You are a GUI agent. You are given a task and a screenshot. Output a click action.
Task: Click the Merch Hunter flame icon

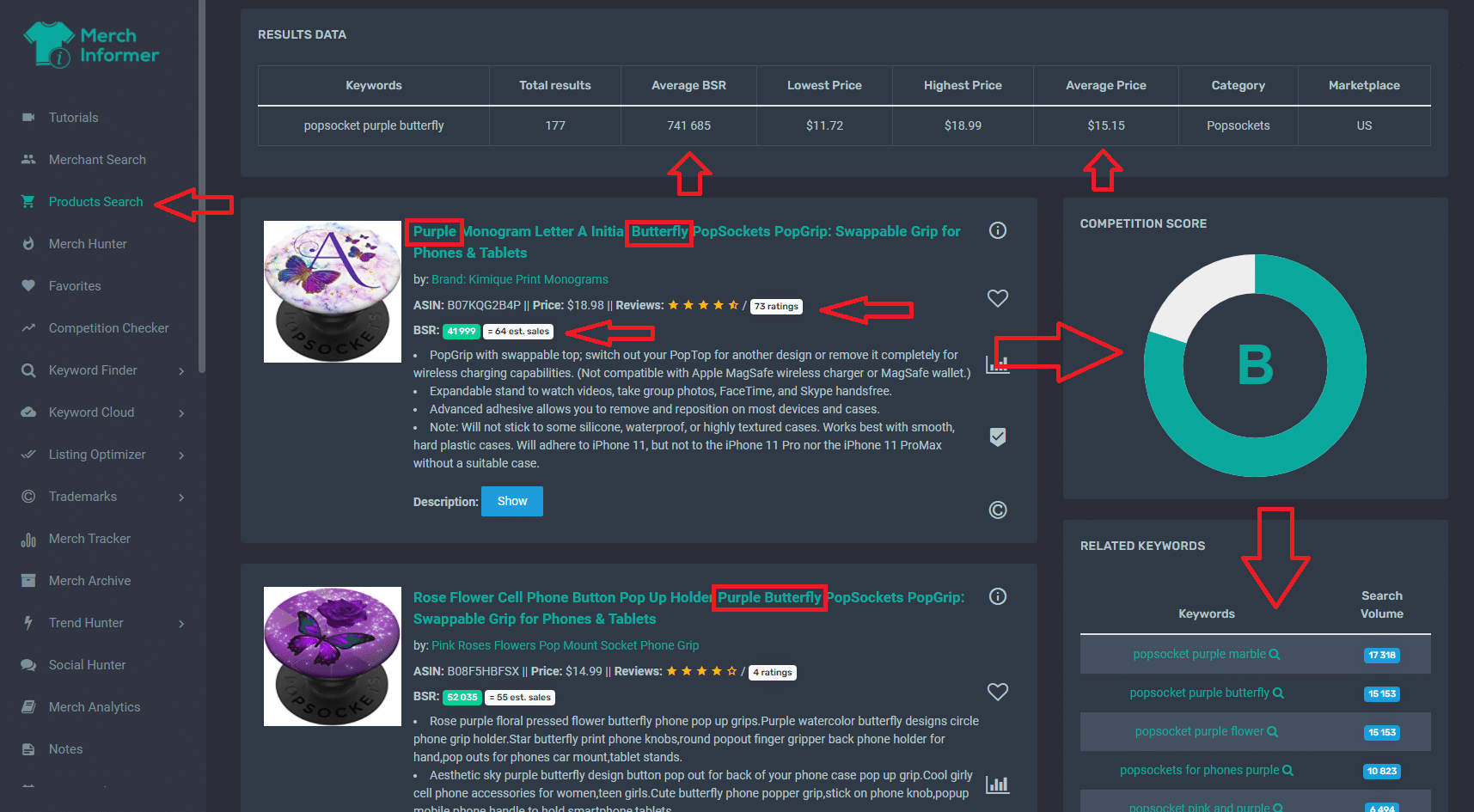click(28, 243)
